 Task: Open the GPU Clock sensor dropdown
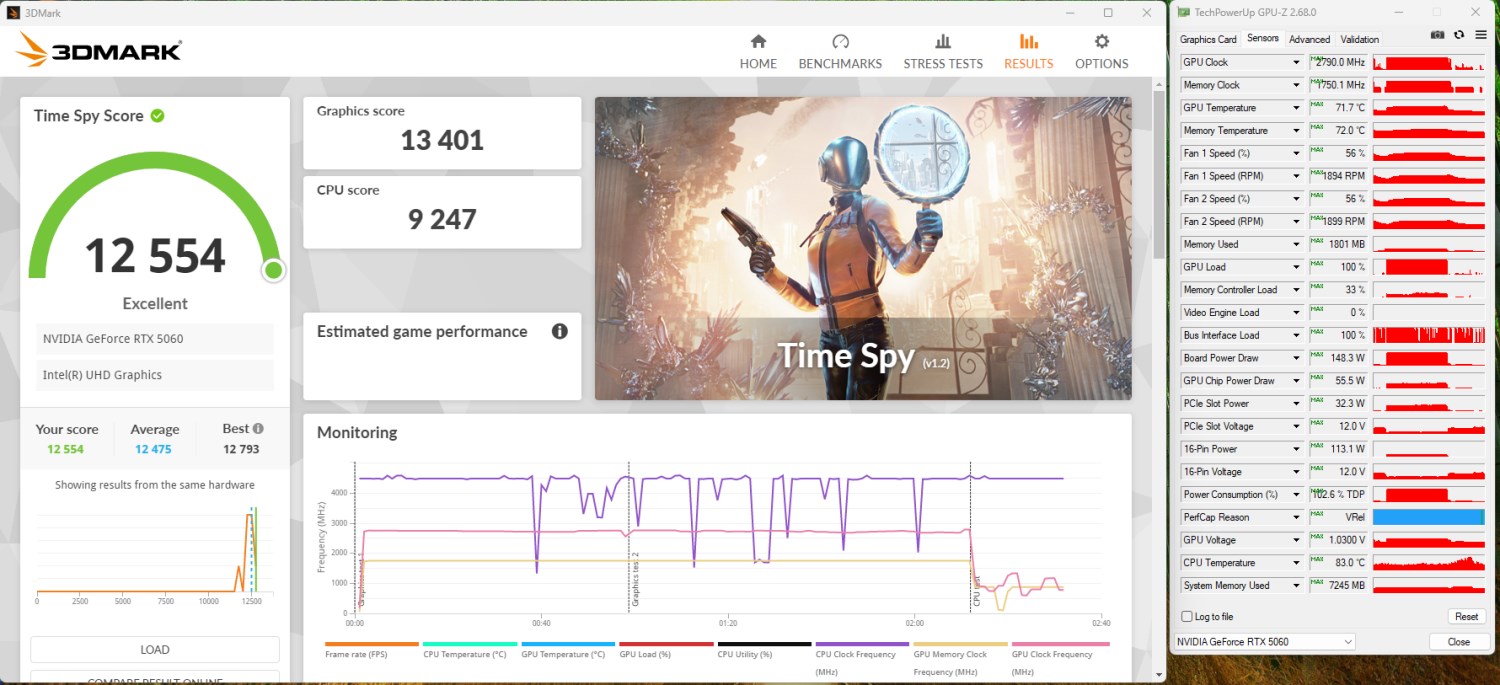pyautogui.click(x=1296, y=62)
